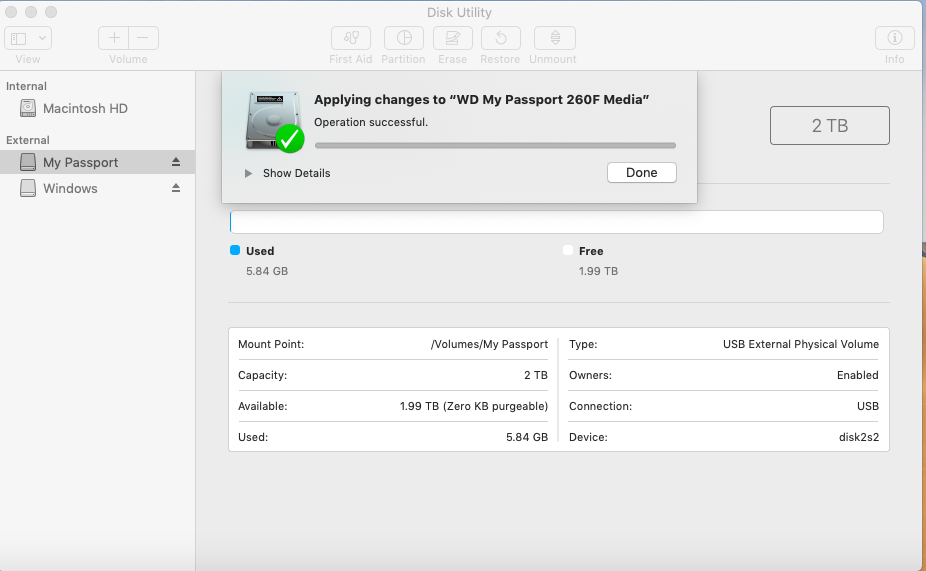Screen dimensions: 926x571
Task: Eject the Windows volume
Action: 175,188
